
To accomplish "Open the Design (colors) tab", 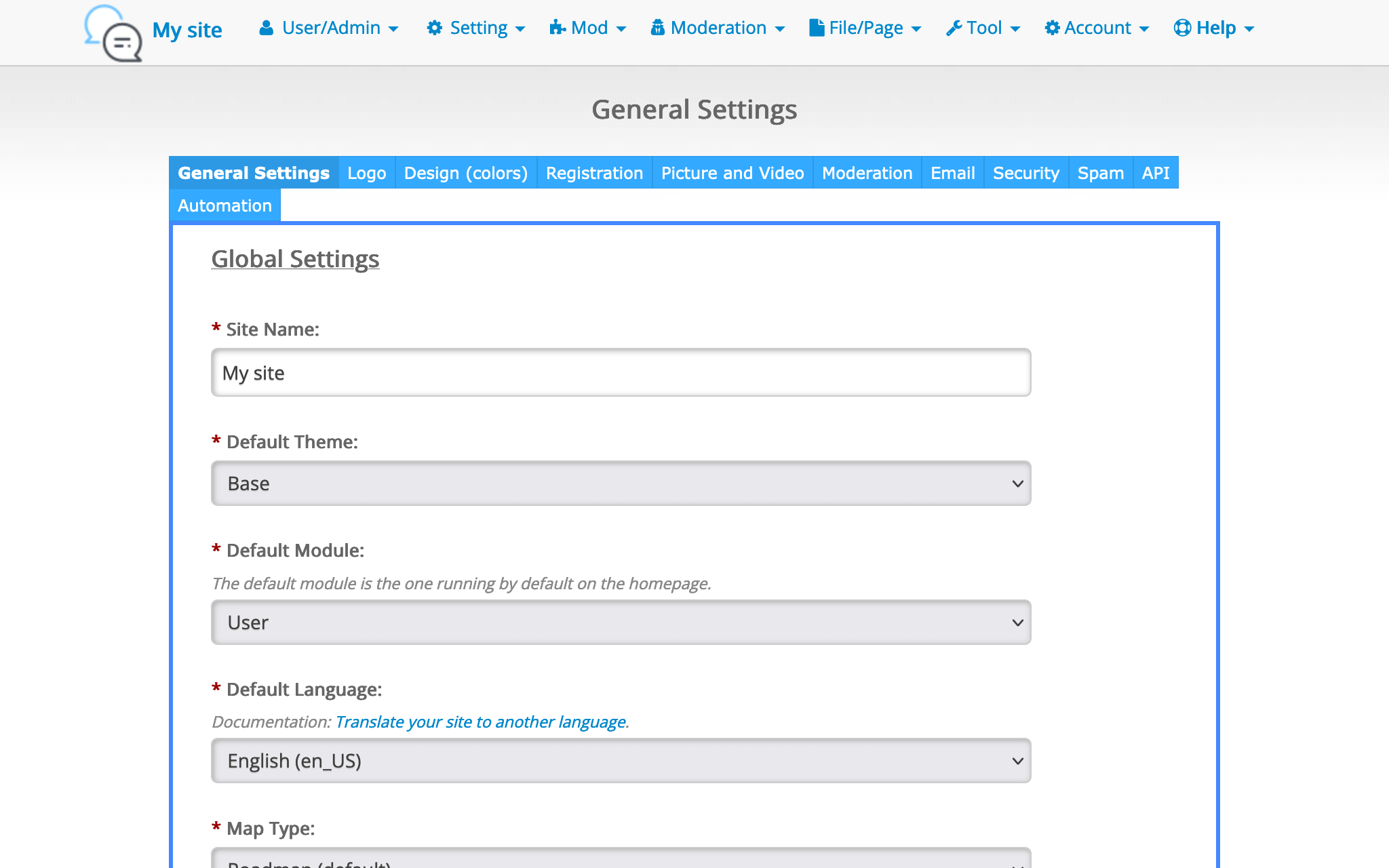I will (x=465, y=173).
